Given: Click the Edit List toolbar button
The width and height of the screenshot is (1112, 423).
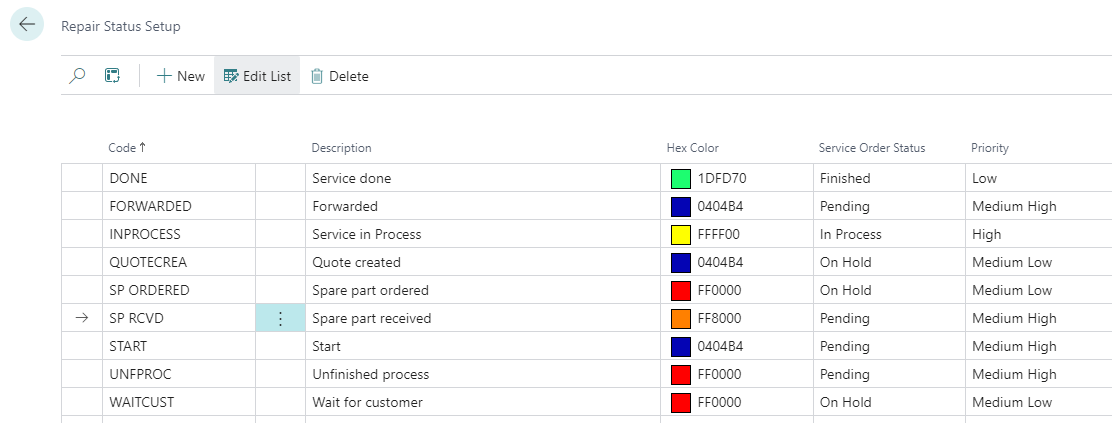Looking at the screenshot, I should click(257, 76).
